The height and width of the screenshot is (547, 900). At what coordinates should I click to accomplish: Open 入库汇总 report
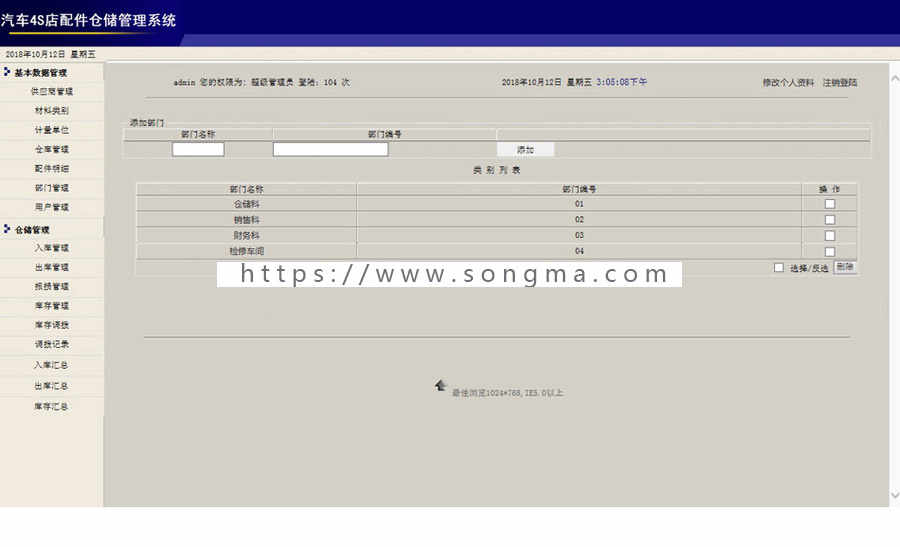tap(51, 365)
